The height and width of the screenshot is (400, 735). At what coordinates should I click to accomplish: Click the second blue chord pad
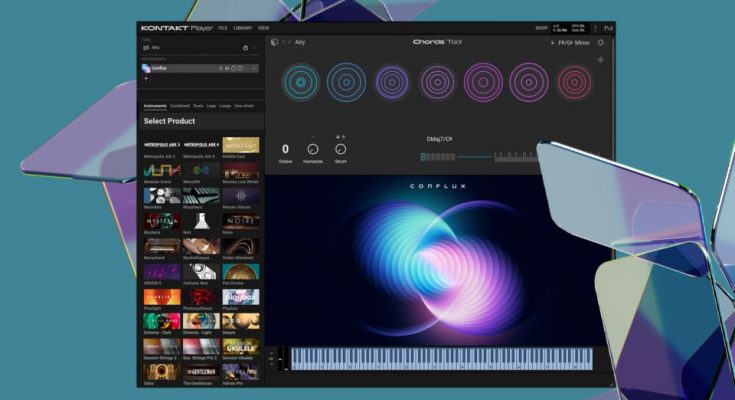pyautogui.click(x=346, y=83)
